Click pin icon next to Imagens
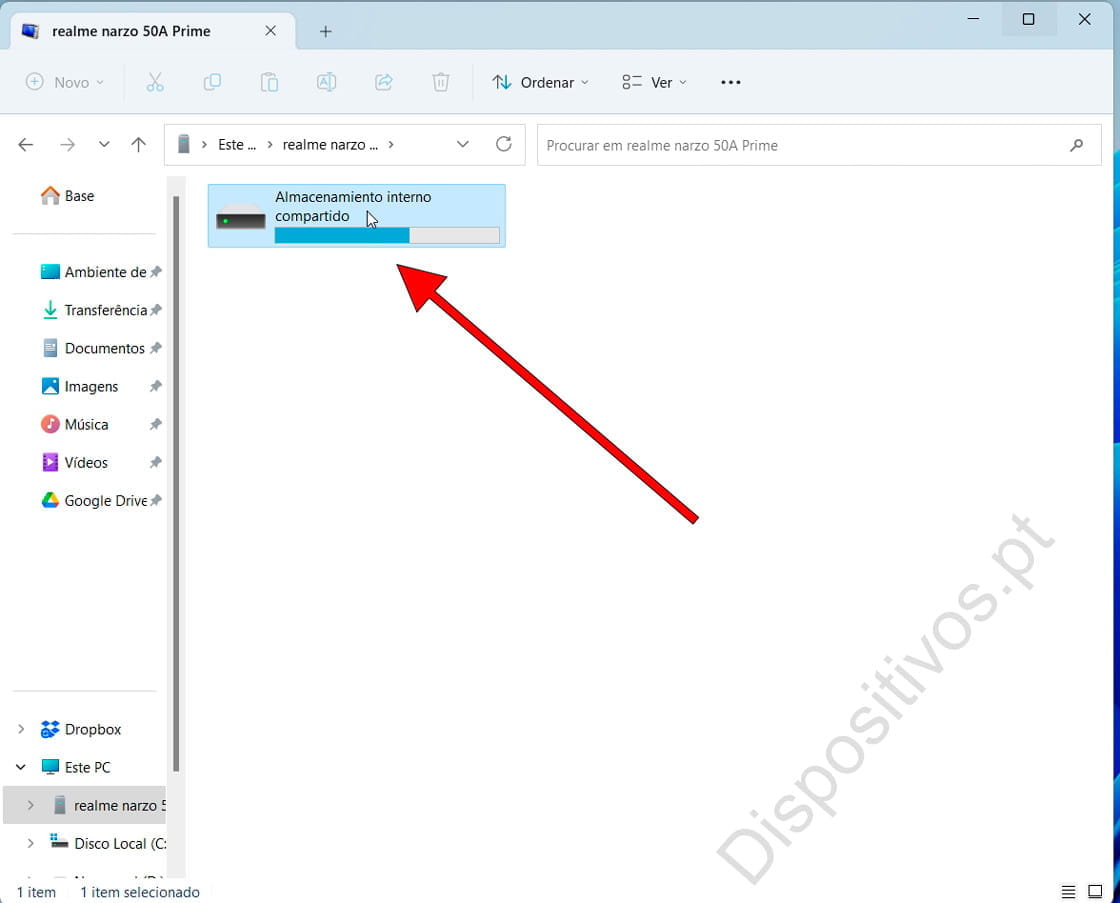 (x=155, y=386)
